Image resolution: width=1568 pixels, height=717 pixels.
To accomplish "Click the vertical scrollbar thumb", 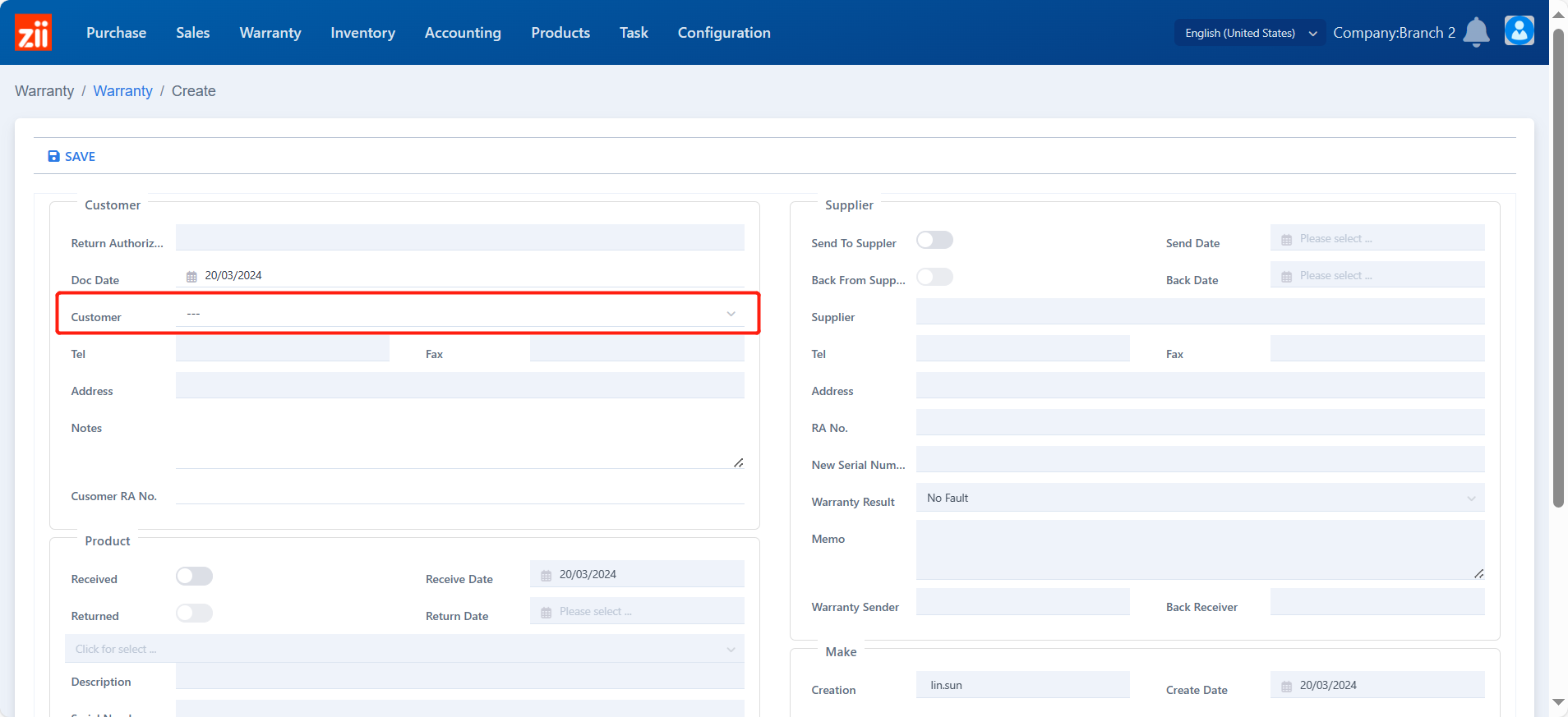I will click(x=1558, y=269).
